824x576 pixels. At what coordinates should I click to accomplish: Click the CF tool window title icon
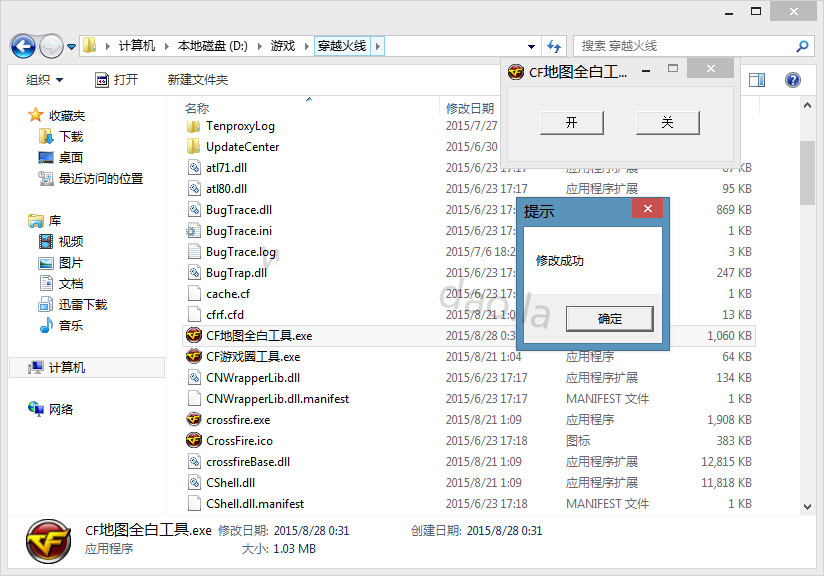click(516, 71)
